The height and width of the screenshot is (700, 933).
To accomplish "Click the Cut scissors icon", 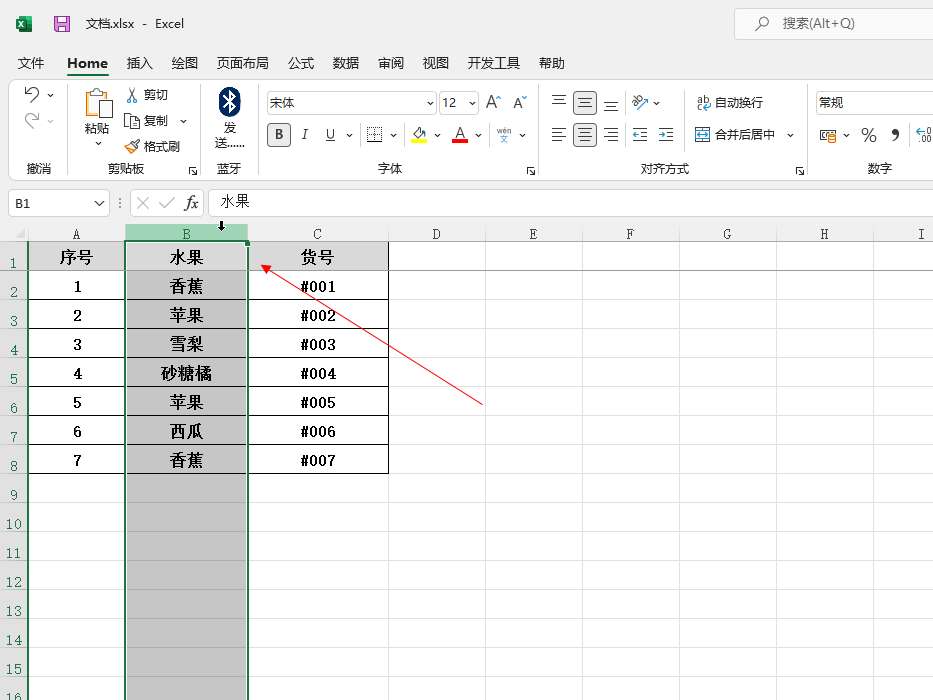I will 132,95.
